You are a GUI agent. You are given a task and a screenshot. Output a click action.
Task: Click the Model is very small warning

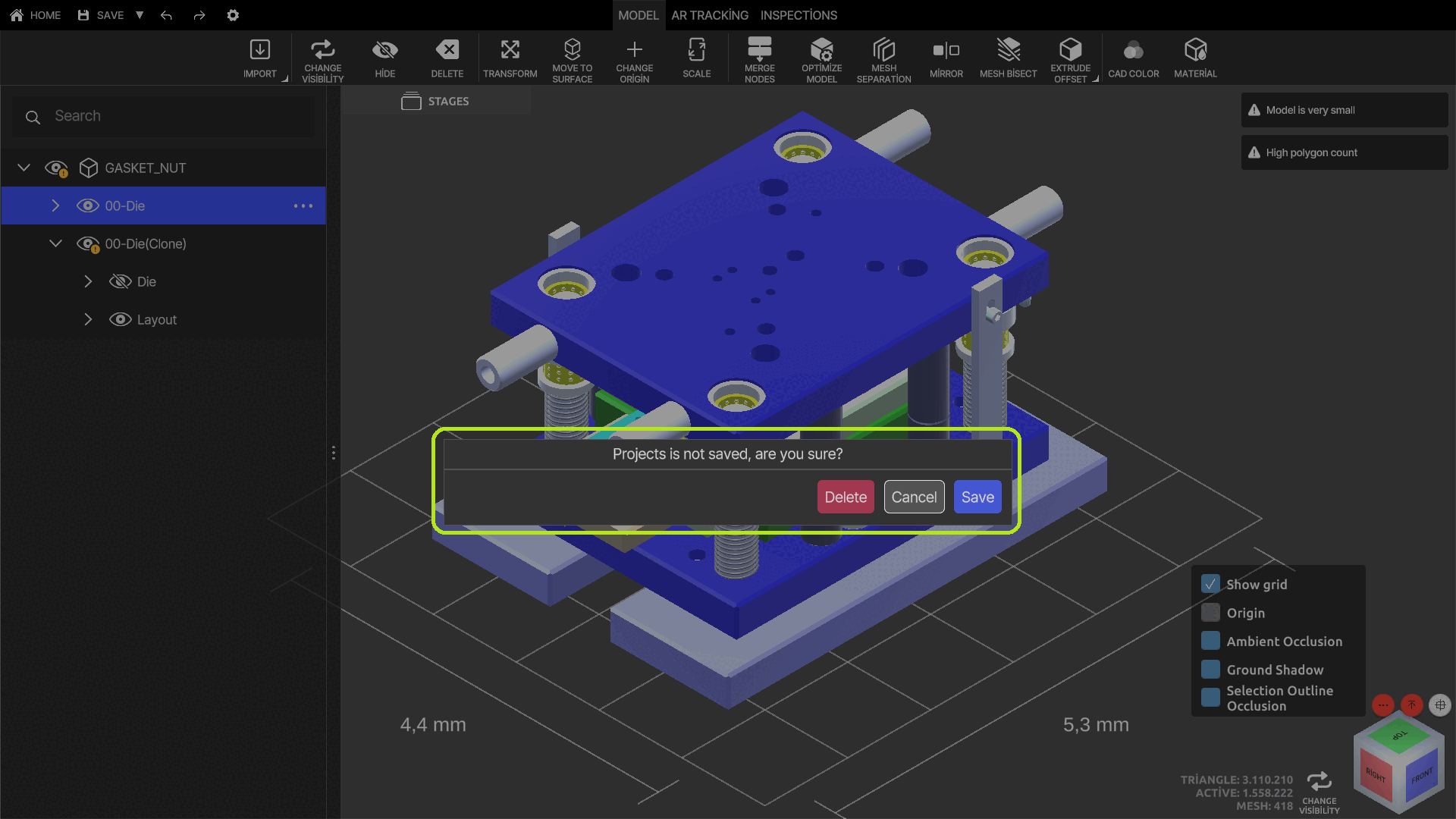1344,110
